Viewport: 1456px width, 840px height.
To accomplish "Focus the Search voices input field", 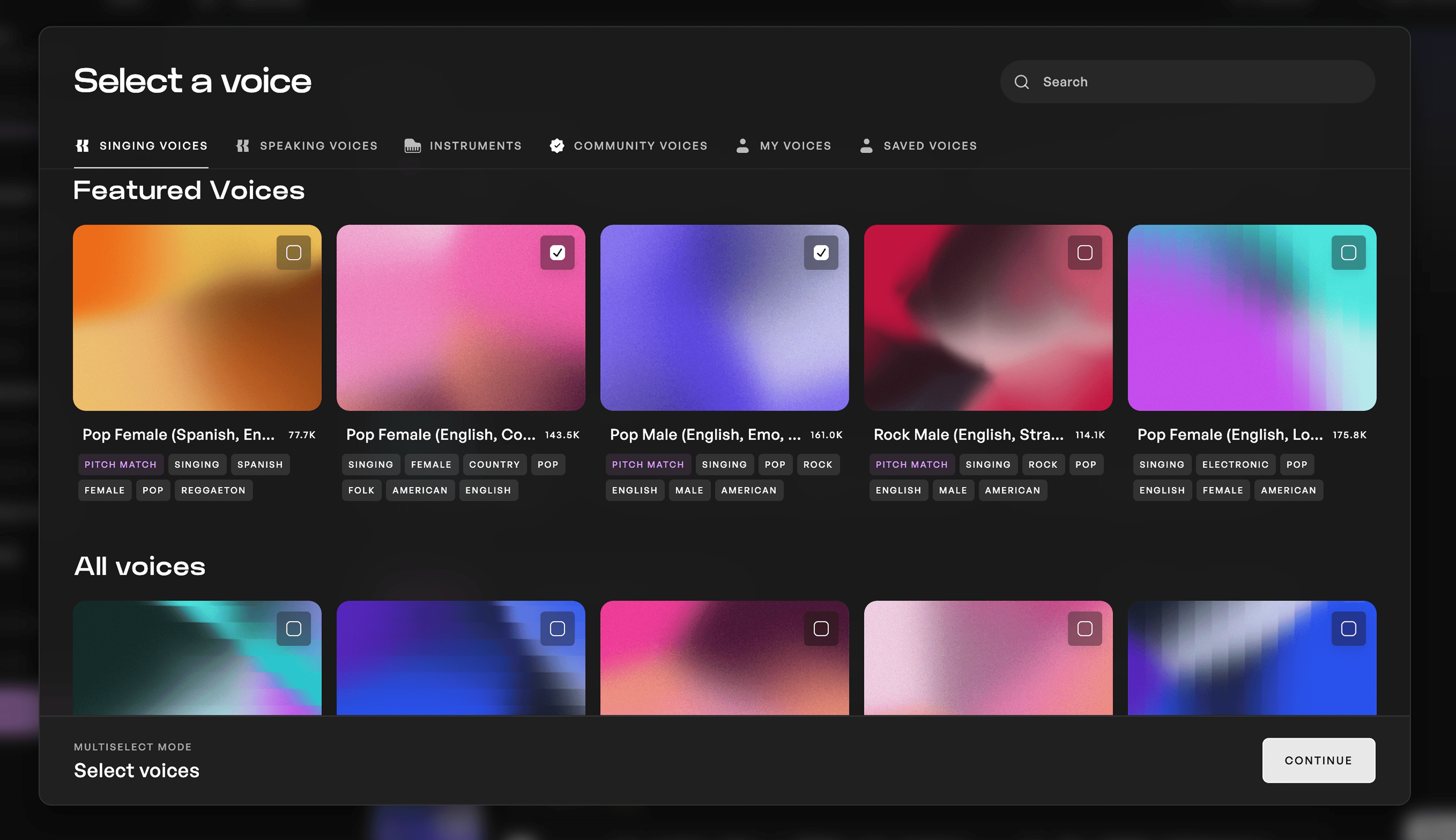I will pos(1187,82).
